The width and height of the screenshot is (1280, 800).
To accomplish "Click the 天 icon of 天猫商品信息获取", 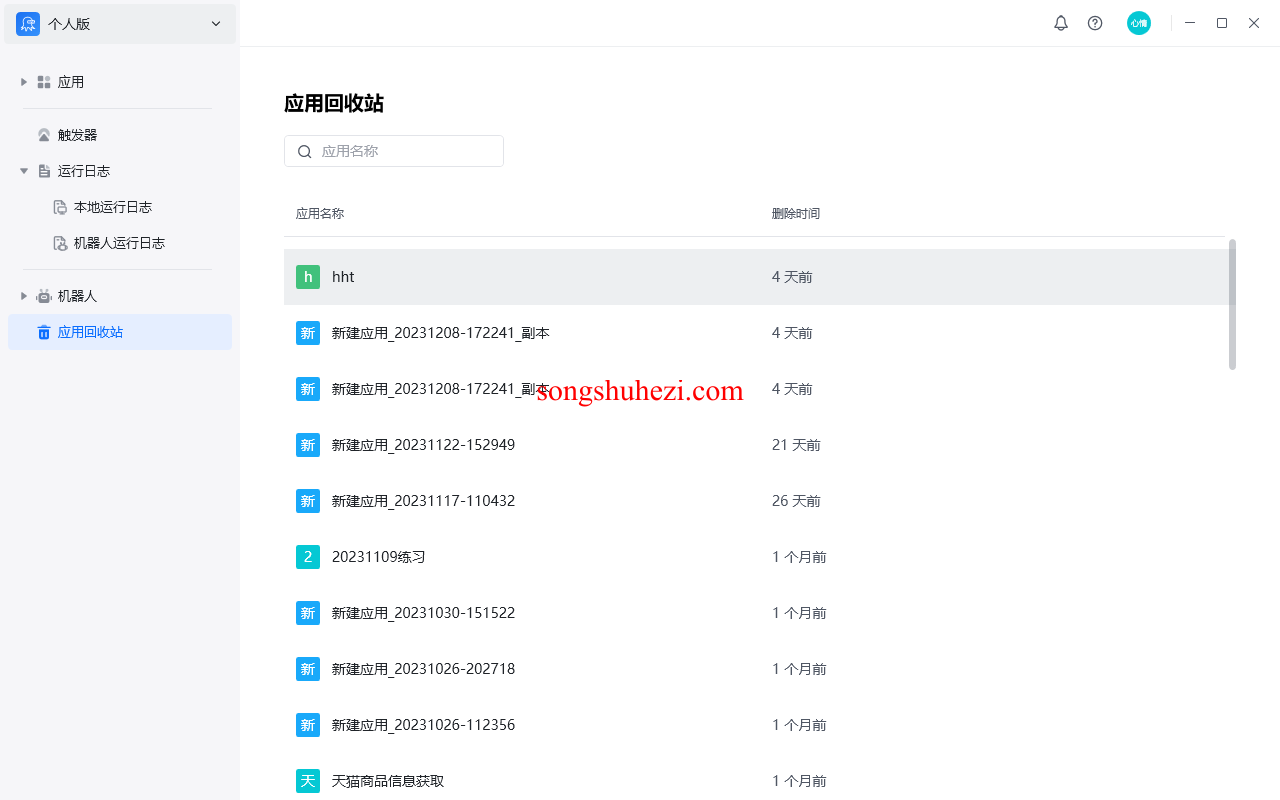I will (308, 781).
